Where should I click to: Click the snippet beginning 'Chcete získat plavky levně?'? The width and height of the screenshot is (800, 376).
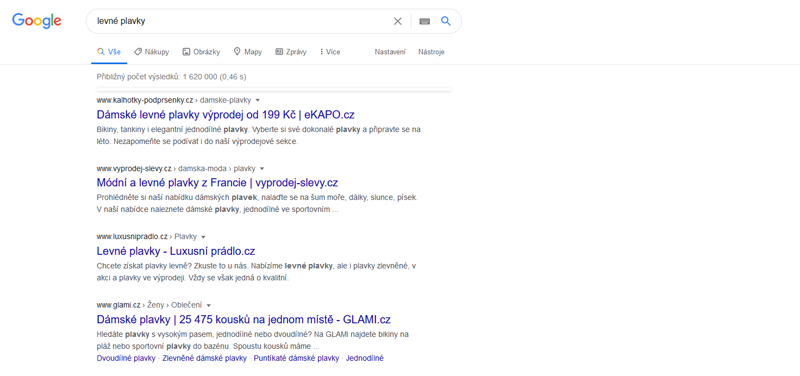257,272
